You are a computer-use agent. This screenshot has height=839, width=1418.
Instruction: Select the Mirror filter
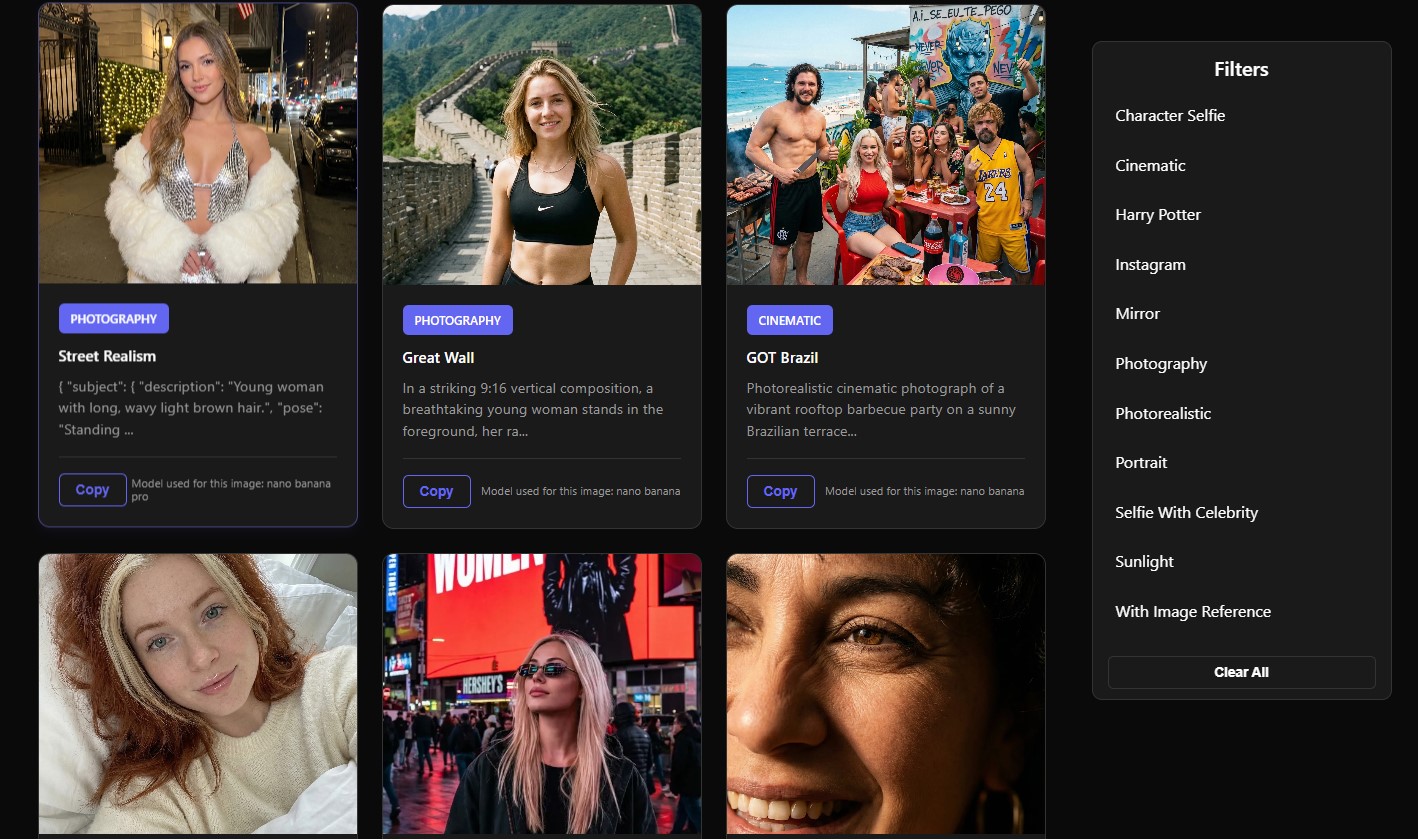[x=1137, y=314]
